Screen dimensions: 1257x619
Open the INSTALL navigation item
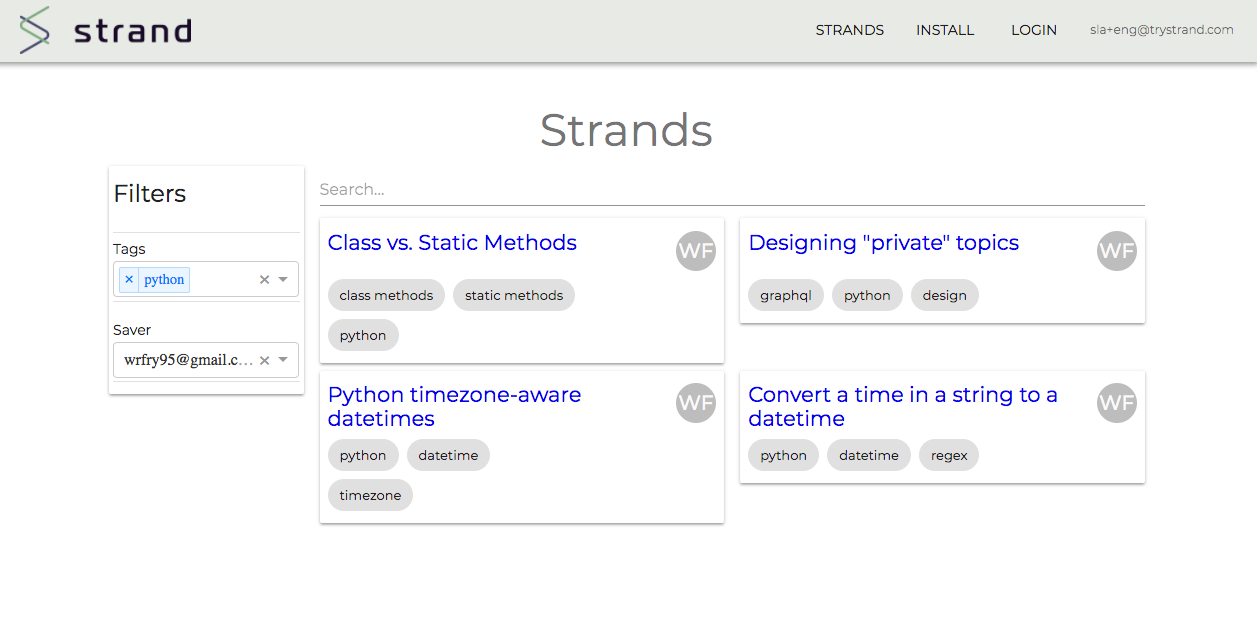945,30
